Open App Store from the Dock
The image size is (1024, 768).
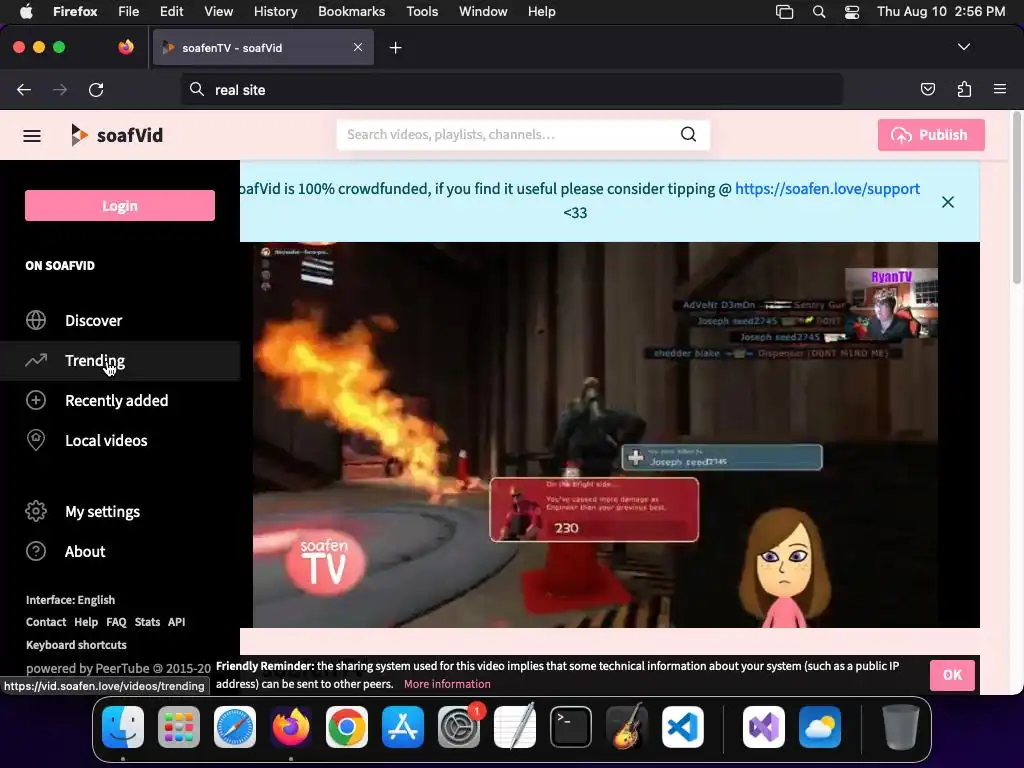tap(403, 727)
